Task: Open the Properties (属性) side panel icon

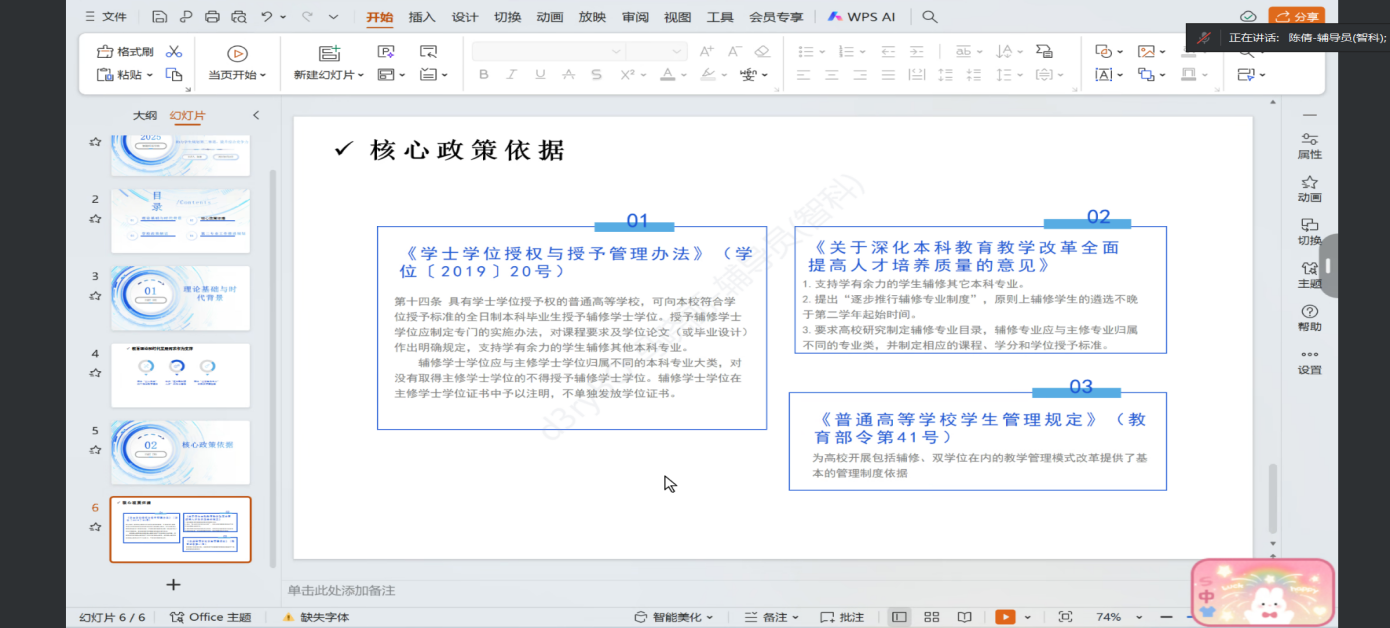Action: pyautogui.click(x=1309, y=145)
